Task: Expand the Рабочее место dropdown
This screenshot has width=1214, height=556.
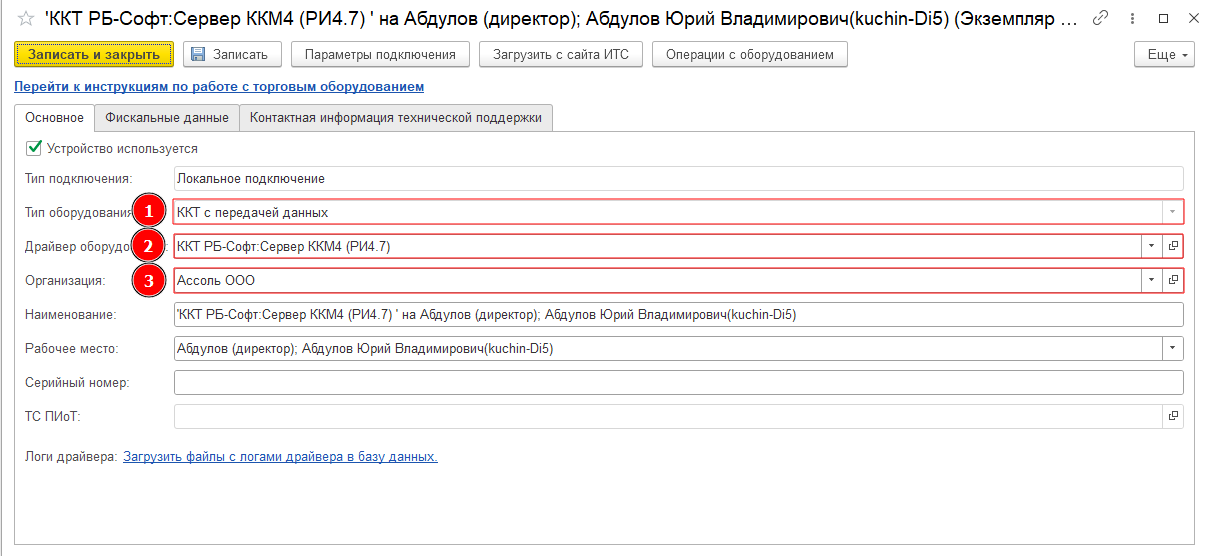Action: pyautogui.click(x=1172, y=348)
